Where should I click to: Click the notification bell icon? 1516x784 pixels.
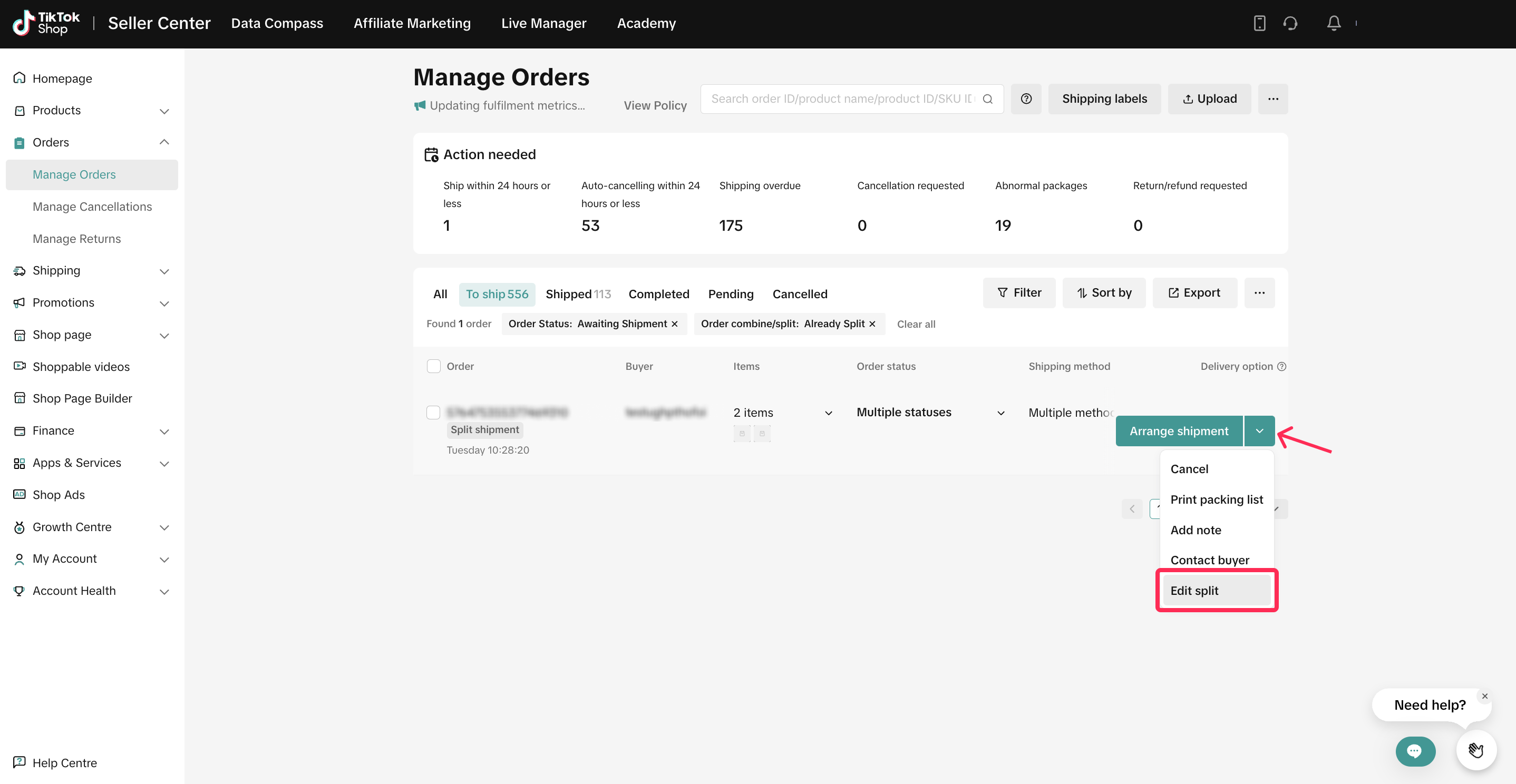[x=1334, y=23]
